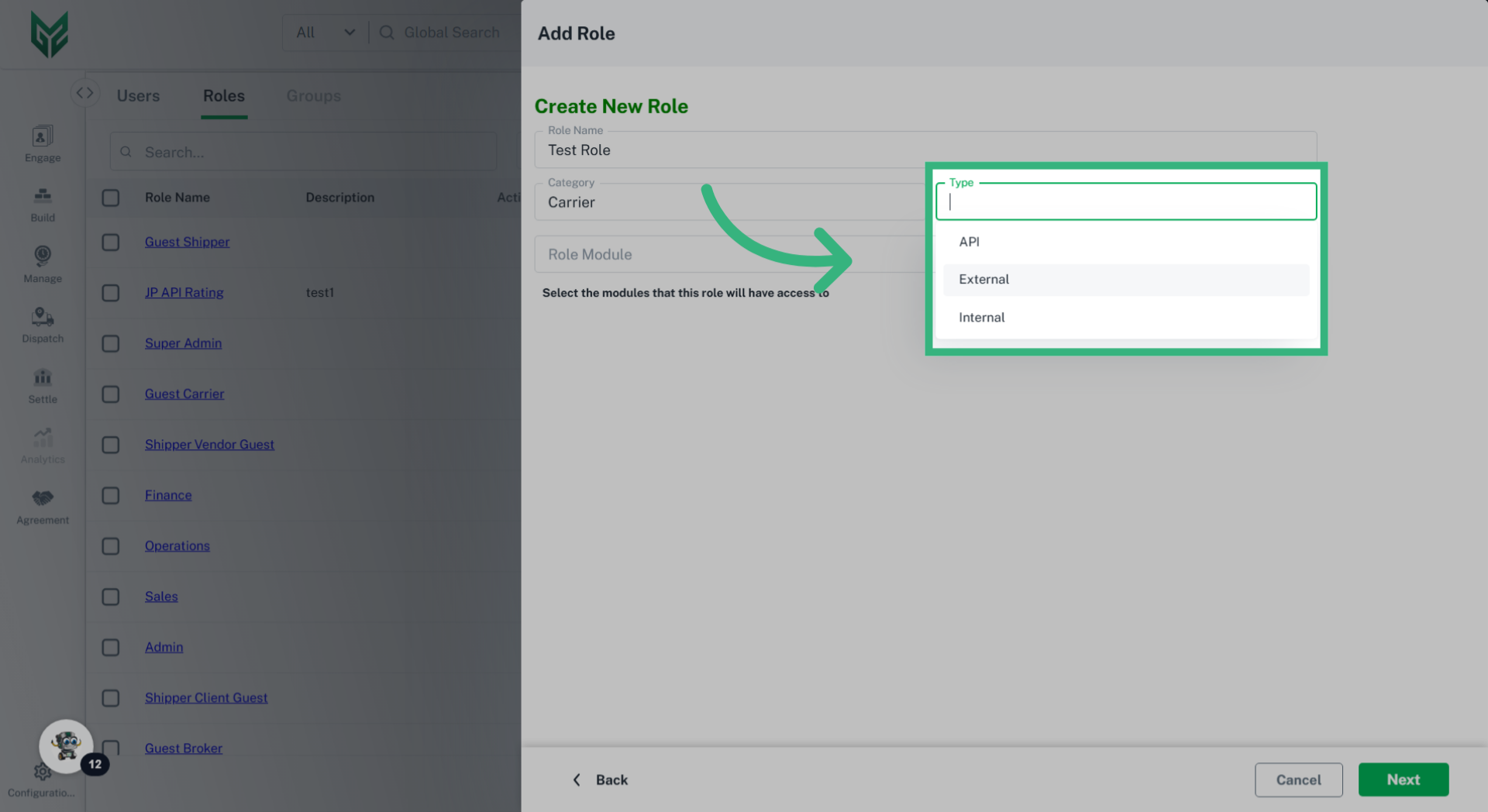Switch to the Users tab

point(138,96)
